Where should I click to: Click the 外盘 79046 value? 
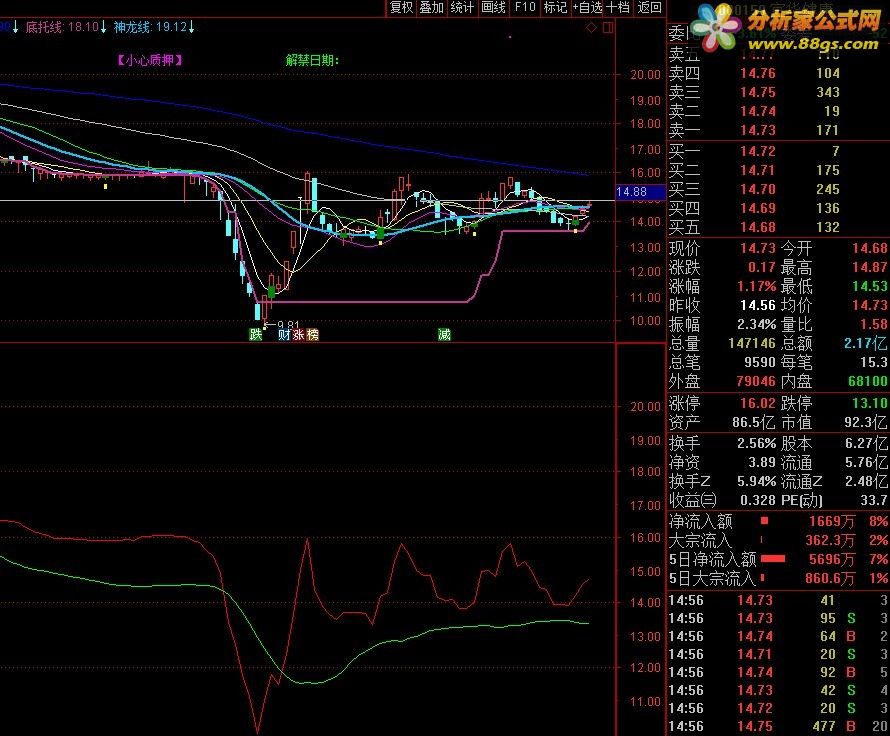(x=755, y=381)
